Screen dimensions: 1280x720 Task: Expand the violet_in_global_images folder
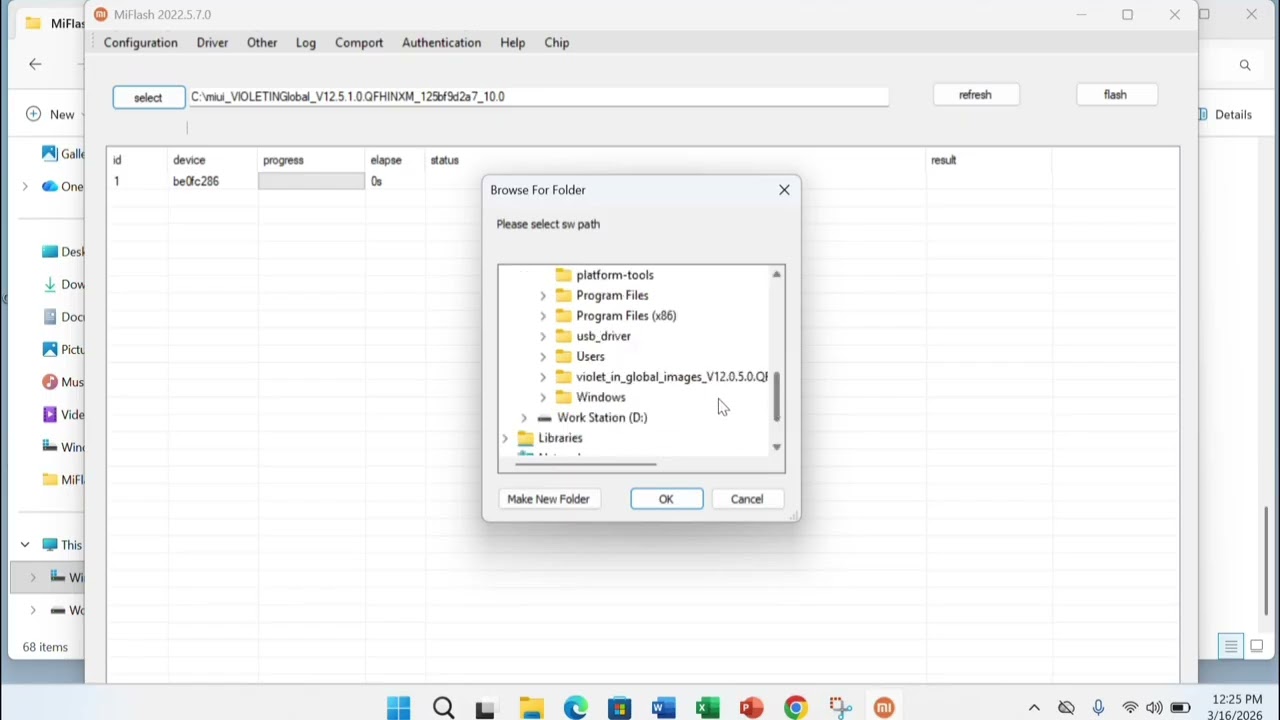[x=543, y=377]
